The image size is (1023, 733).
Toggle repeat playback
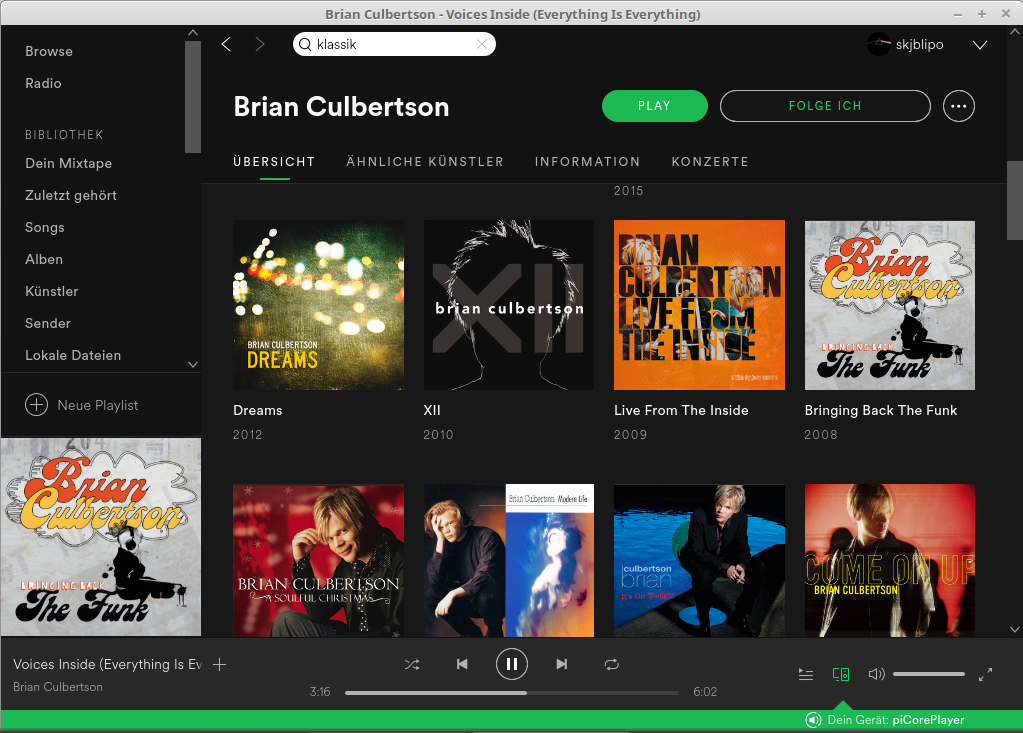(x=611, y=665)
